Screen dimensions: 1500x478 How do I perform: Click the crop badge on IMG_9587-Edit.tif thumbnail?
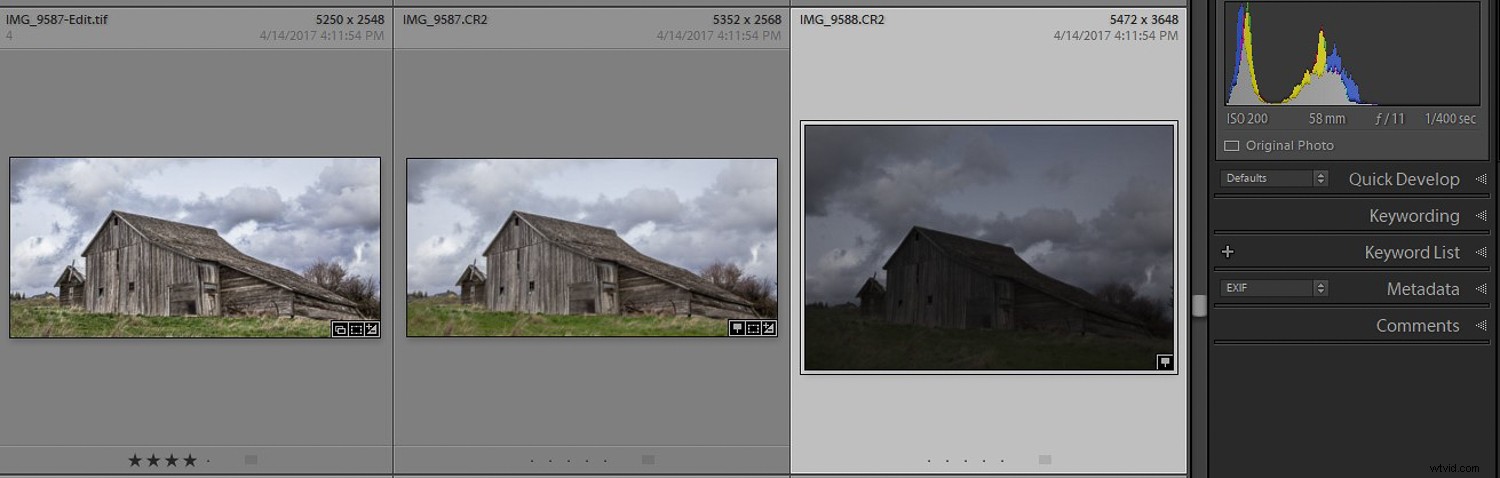pyautogui.click(x=356, y=328)
